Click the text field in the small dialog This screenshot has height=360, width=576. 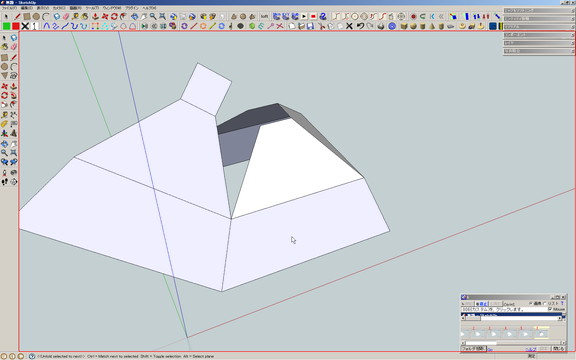[x=504, y=309]
